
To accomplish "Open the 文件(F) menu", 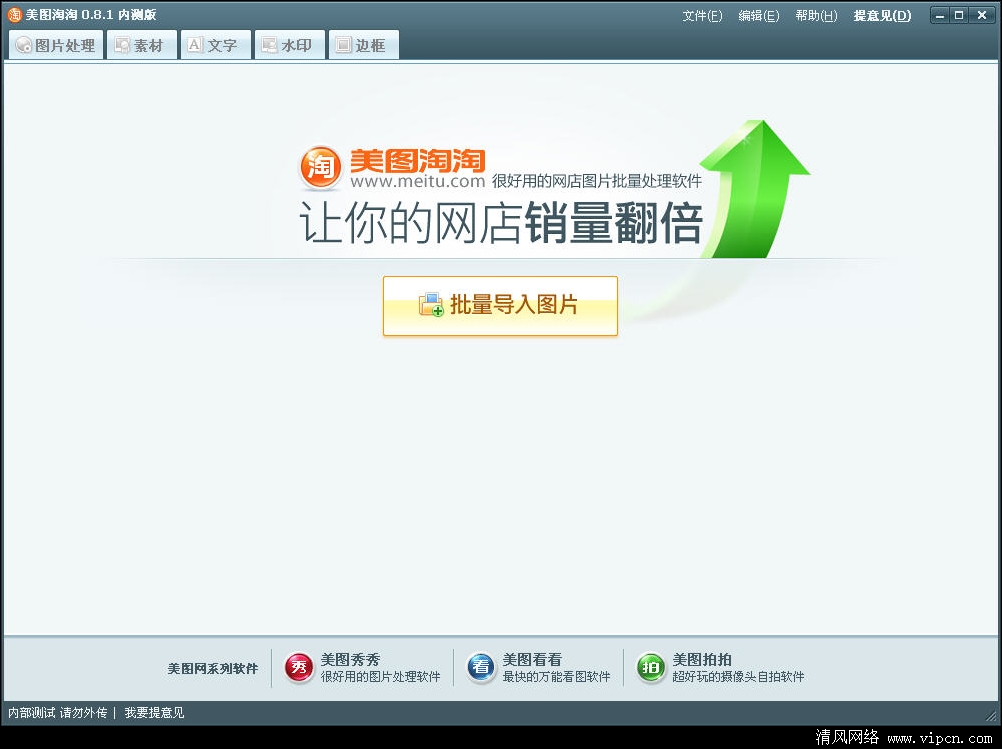I will 702,15.
